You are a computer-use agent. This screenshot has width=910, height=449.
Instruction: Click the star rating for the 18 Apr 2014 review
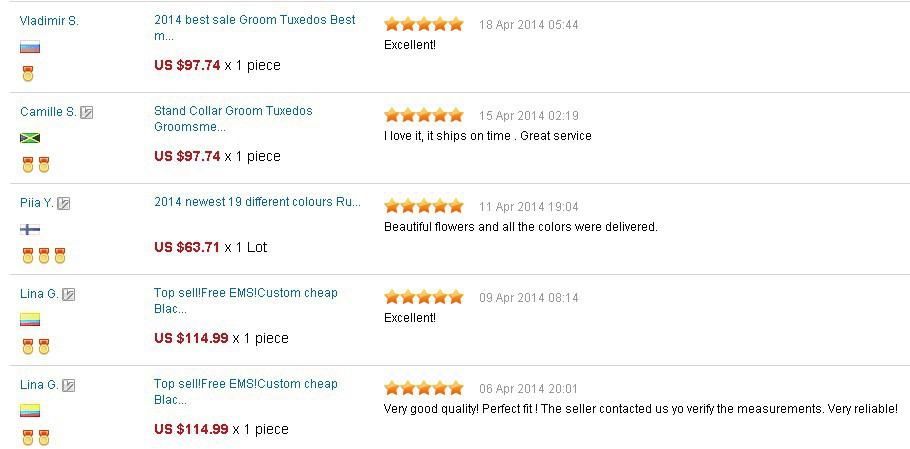click(x=424, y=24)
